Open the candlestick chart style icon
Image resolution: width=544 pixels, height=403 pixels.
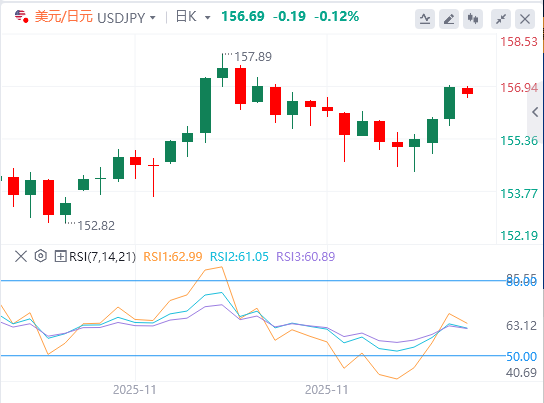click(x=473, y=19)
